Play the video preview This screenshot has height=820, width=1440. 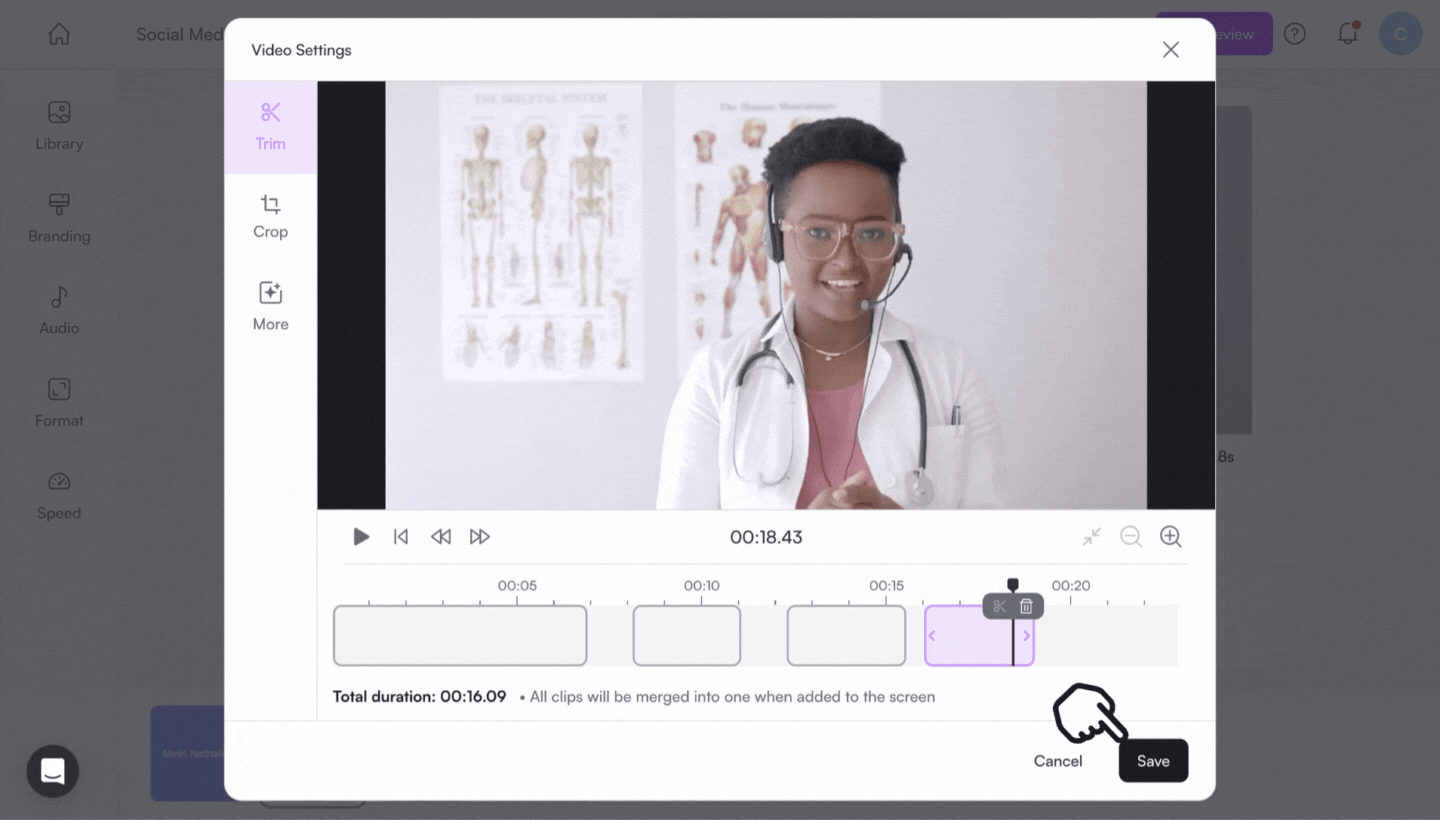click(x=361, y=537)
